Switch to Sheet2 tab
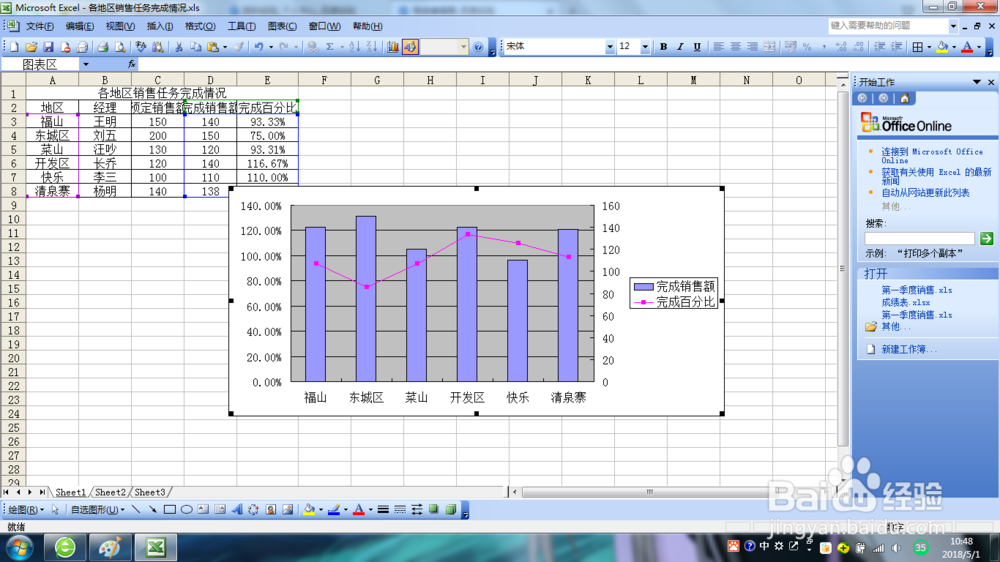Viewport: 1000px width, 562px height. pos(110,492)
